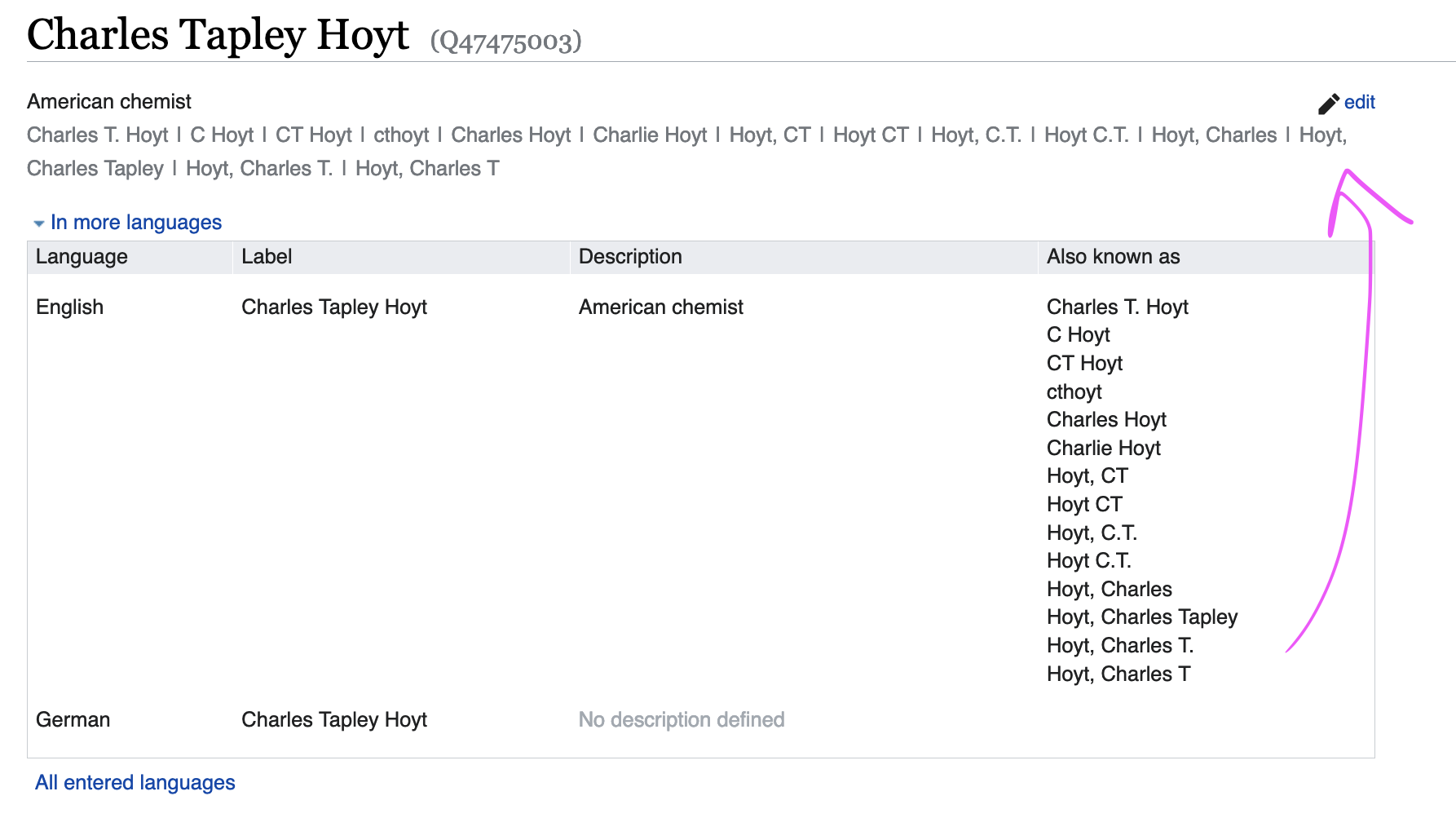Viewport: 1456px width, 840px height.
Task: Click the American chemist description at top
Action: (x=109, y=101)
